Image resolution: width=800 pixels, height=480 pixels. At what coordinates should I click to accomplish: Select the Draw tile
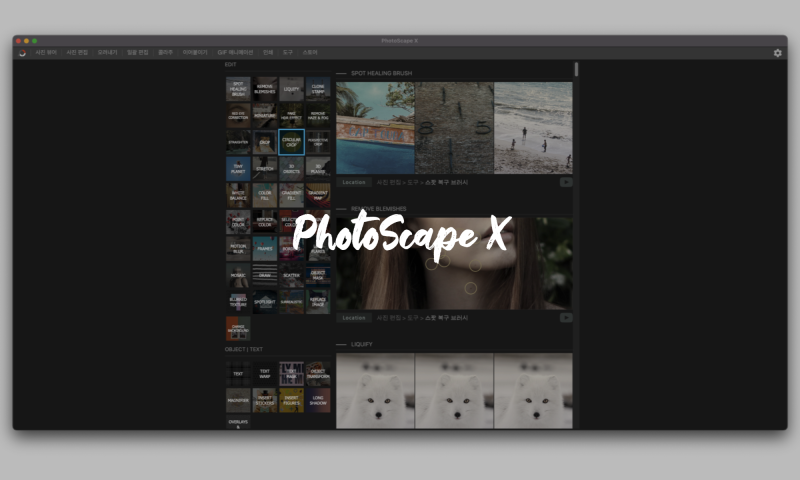pos(265,275)
